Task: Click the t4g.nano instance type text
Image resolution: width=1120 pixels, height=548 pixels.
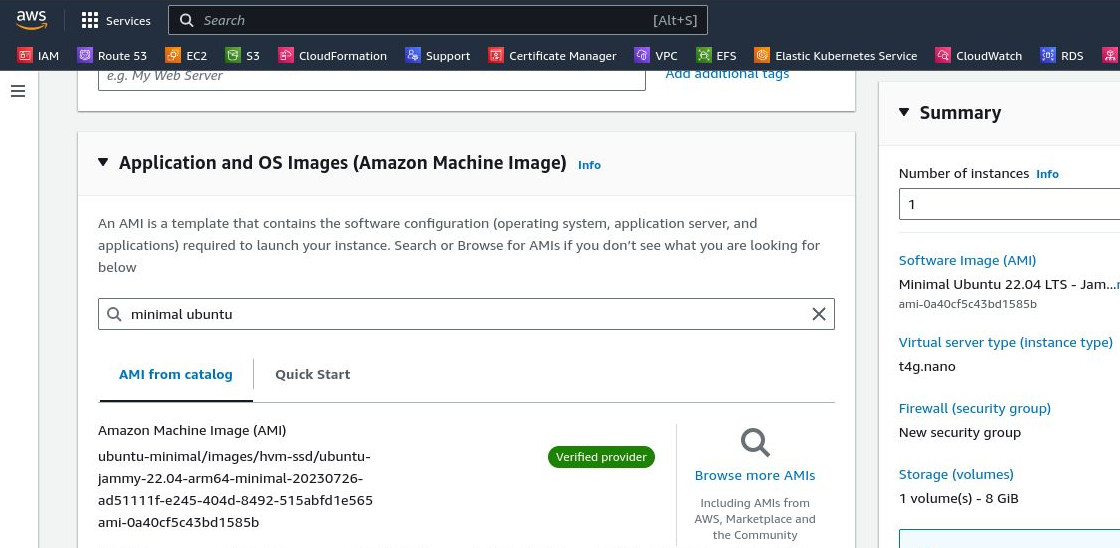Action: pyautogui.click(x=927, y=367)
